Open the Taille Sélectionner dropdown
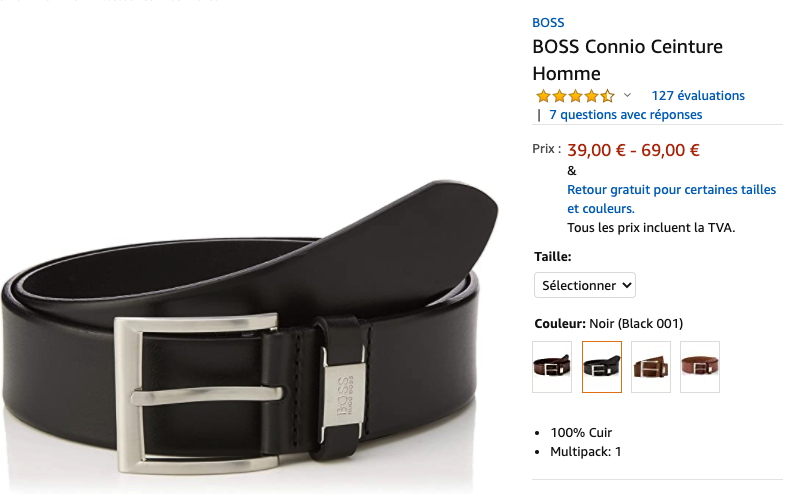This screenshot has width=791, height=494. [585, 285]
